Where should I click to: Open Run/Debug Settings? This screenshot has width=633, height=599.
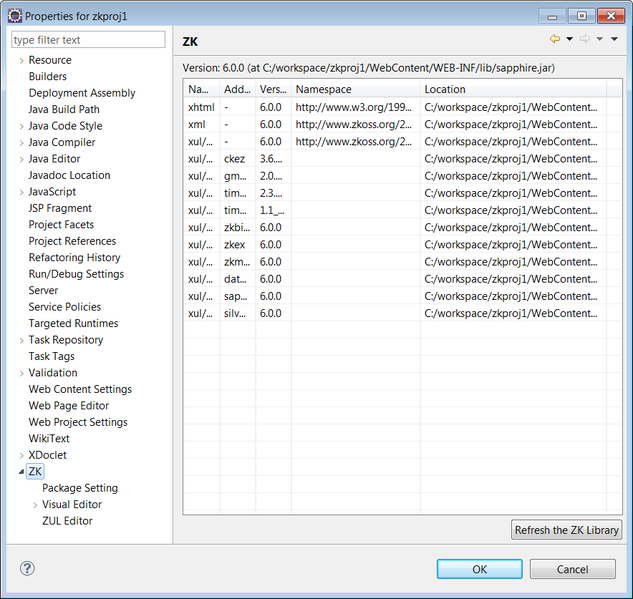[x=76, y=274]
